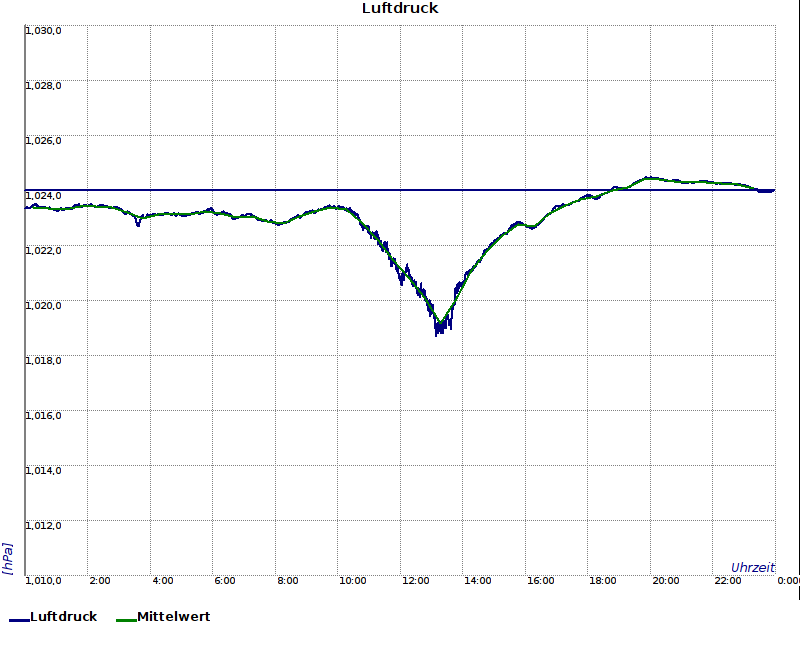Screen dimensions: 800x650
Task: Click the 1,014,0 y-axis label
Action: click(43, 470)
